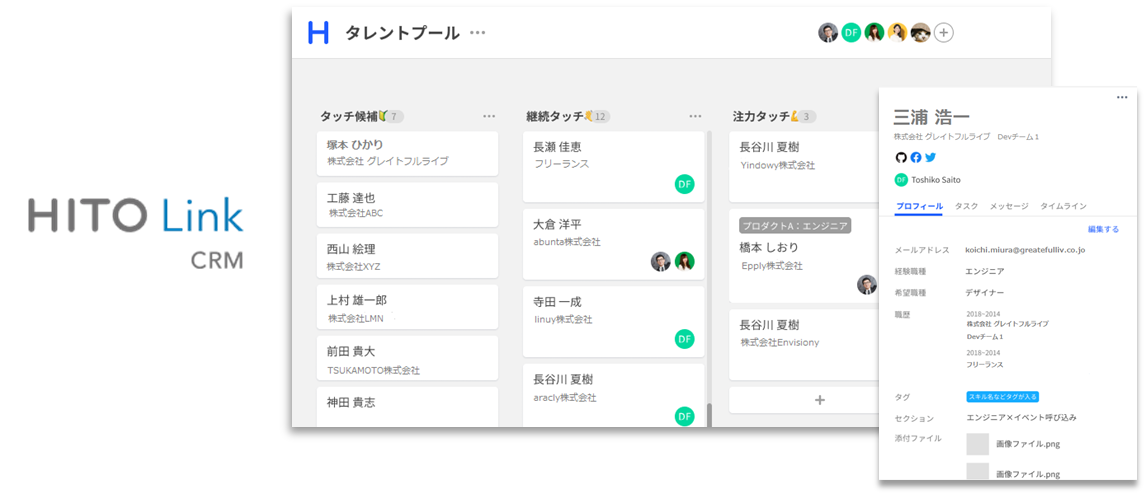Image resolution: width=1146 pixels, height=495 pixels.
Task: Open タッチ候補 column ellipsis menu
Action: (489, 116)
